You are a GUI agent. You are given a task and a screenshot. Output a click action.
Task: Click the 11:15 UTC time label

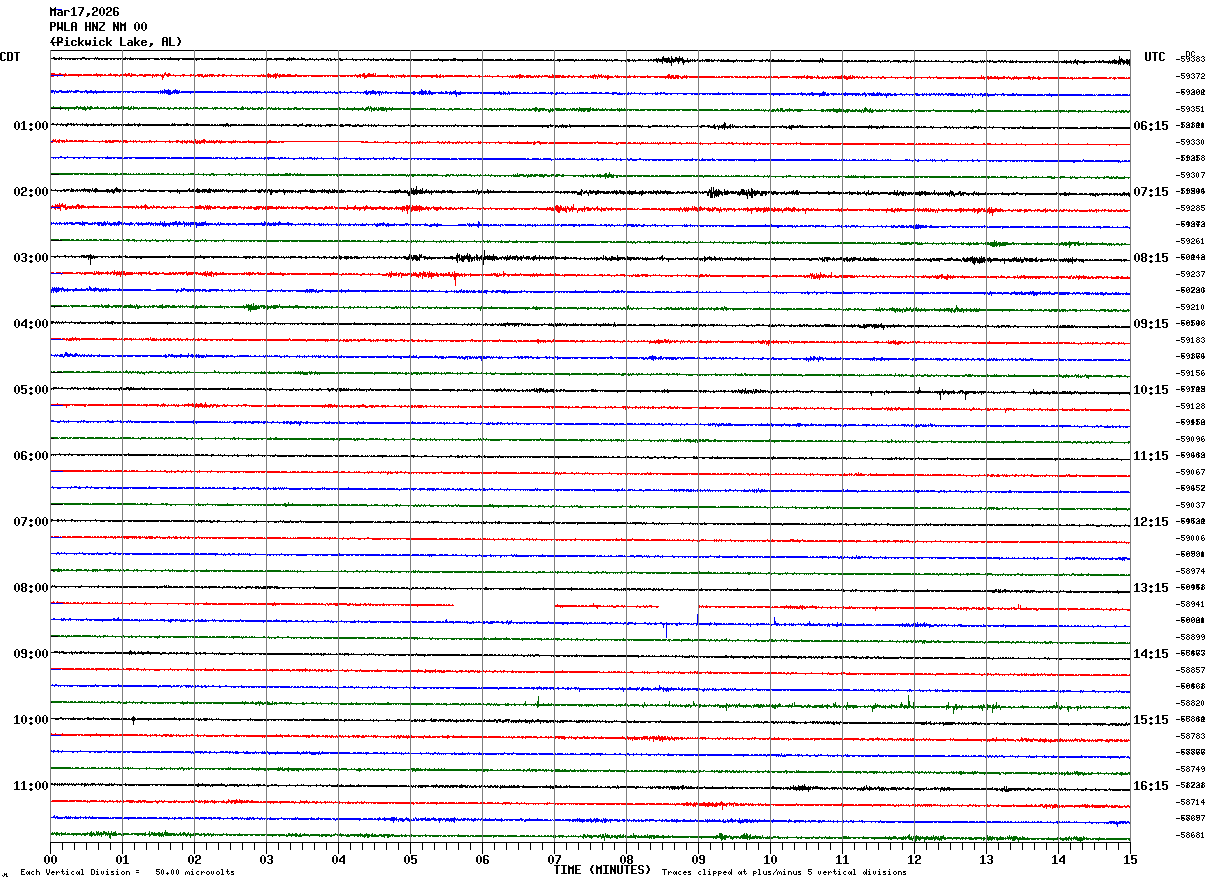click(x=1151, y=456)
